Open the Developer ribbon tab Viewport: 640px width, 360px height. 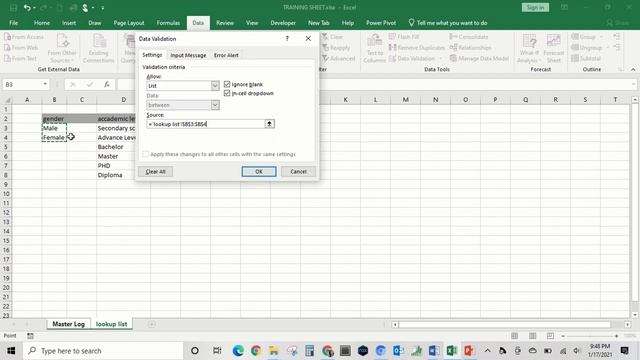click(x=283, y=23)
